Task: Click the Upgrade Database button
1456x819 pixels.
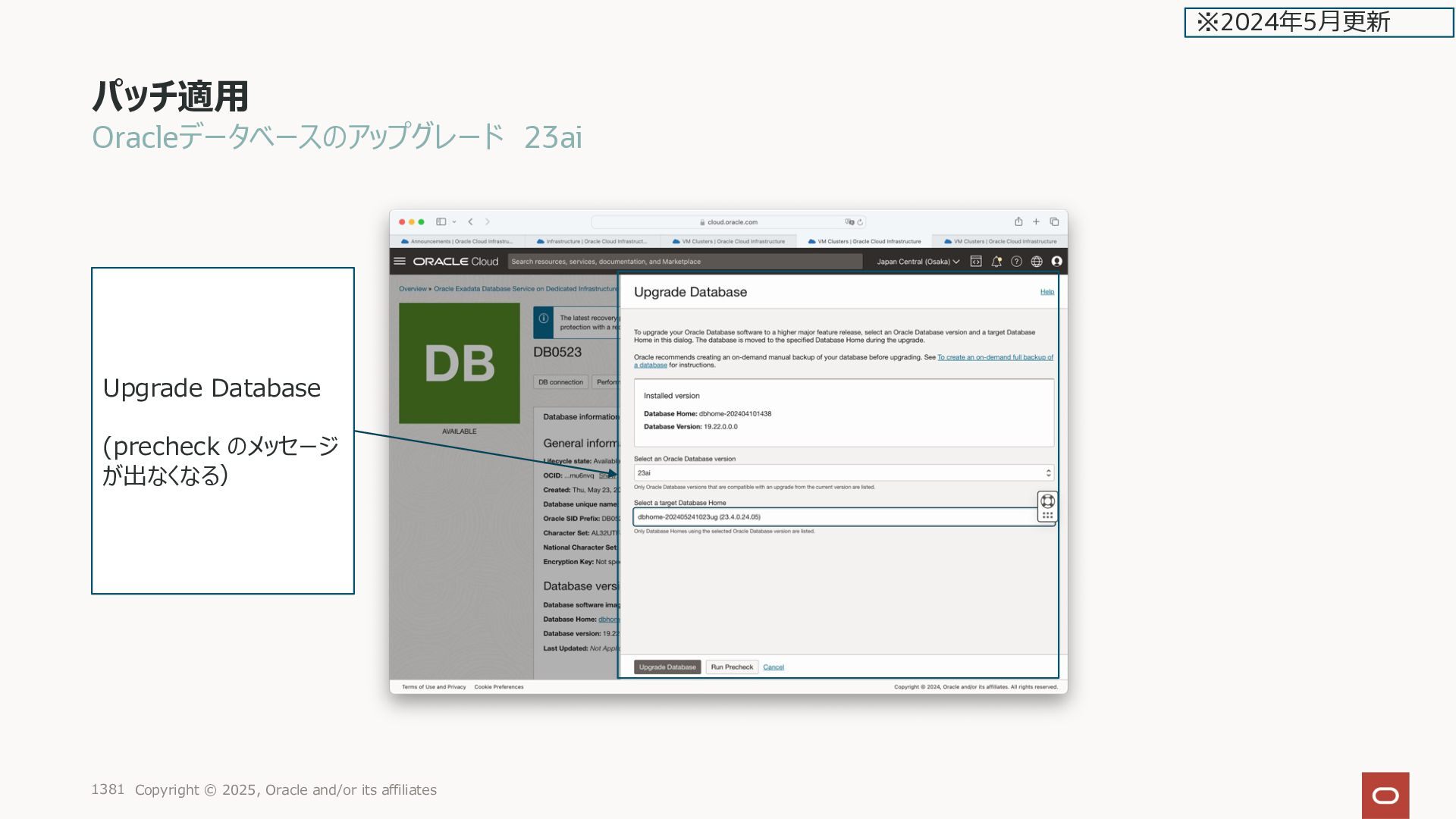Action: pos(667,667)
